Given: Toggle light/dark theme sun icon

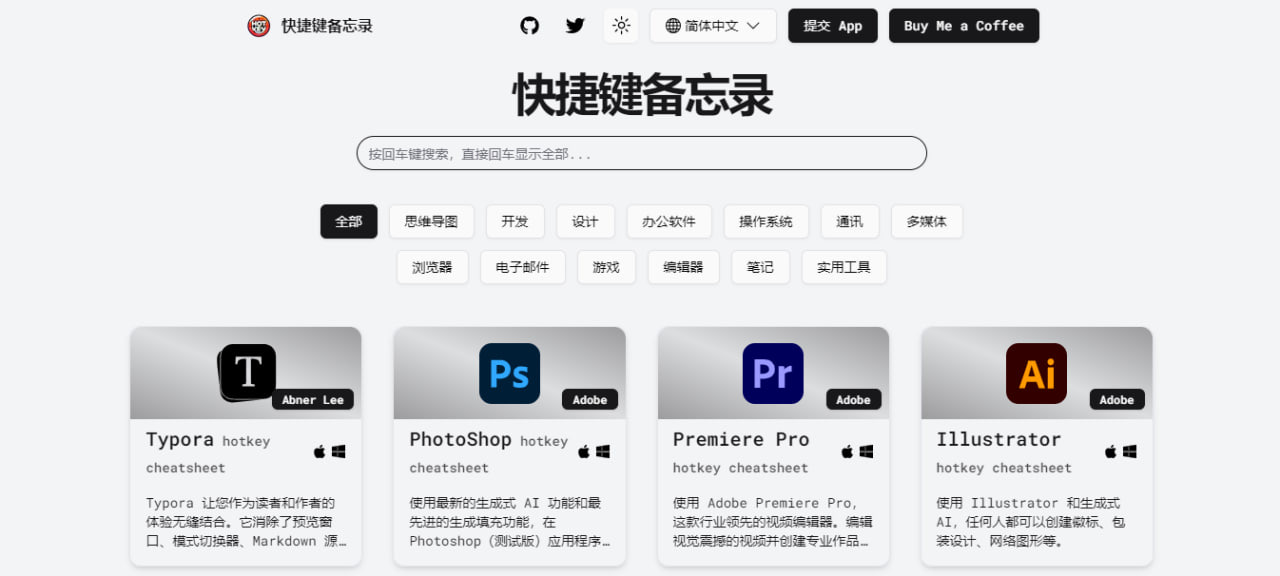Looking at the screenshot, I should click(x=621, y=26).
